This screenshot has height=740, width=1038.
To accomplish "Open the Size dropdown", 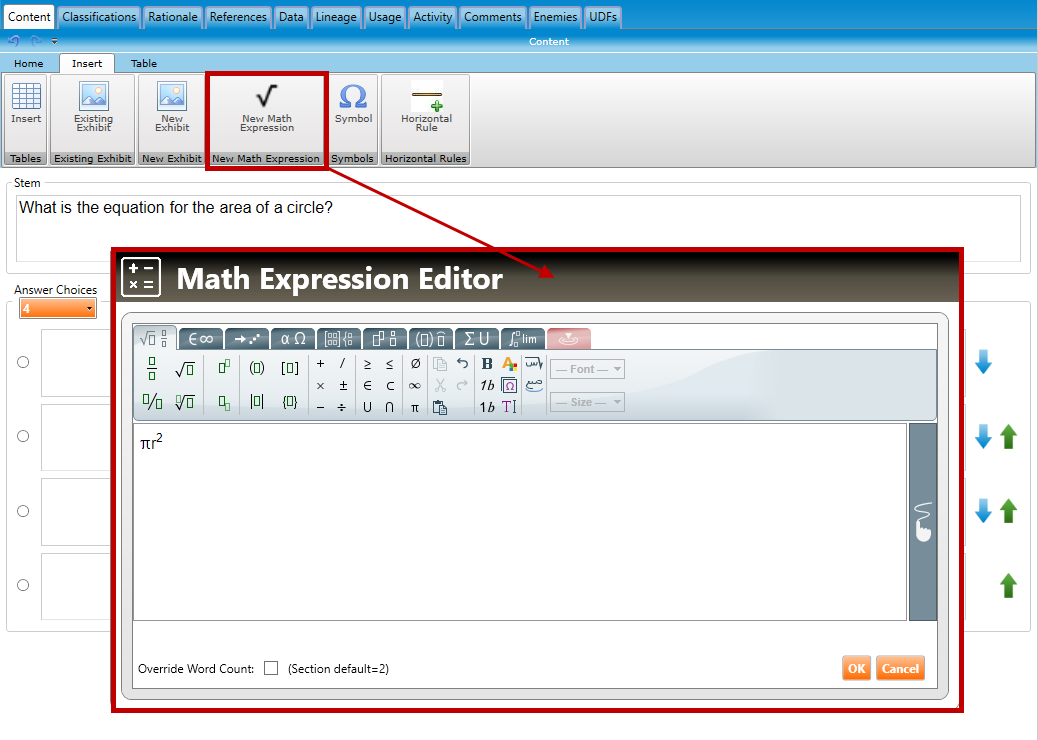I will (x=588, y=402).
